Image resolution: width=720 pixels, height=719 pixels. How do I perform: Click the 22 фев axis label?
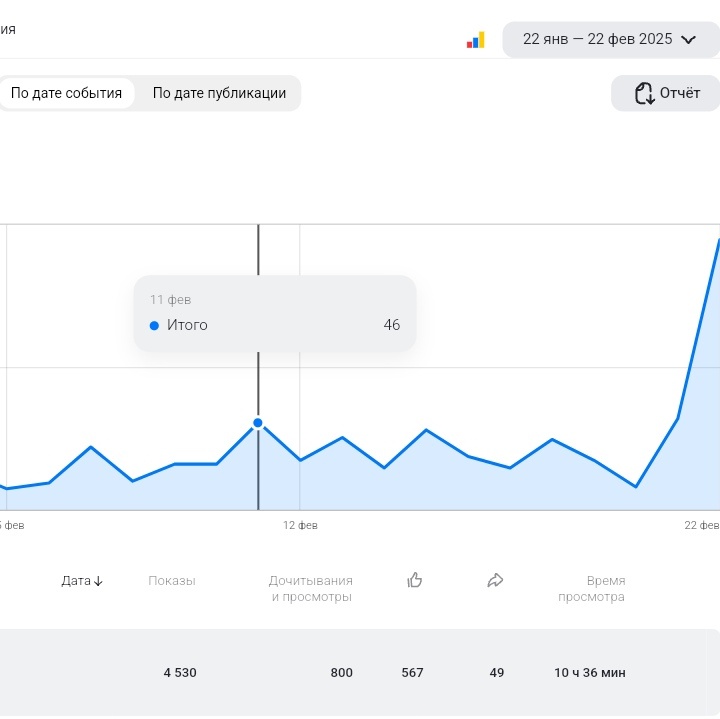[x=702, y=525]
